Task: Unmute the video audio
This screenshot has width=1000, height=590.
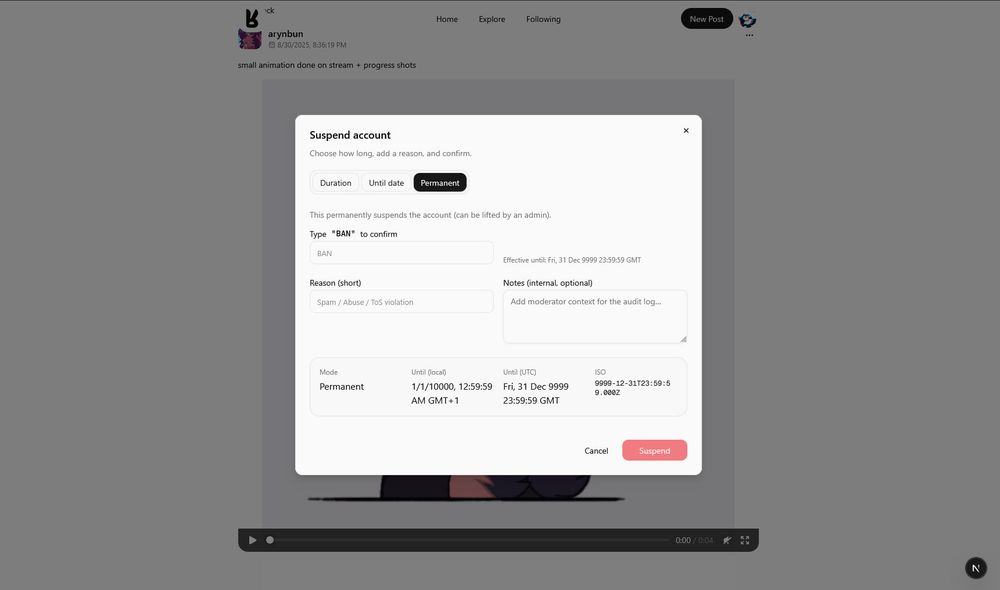Action: (x=727, y=540)
